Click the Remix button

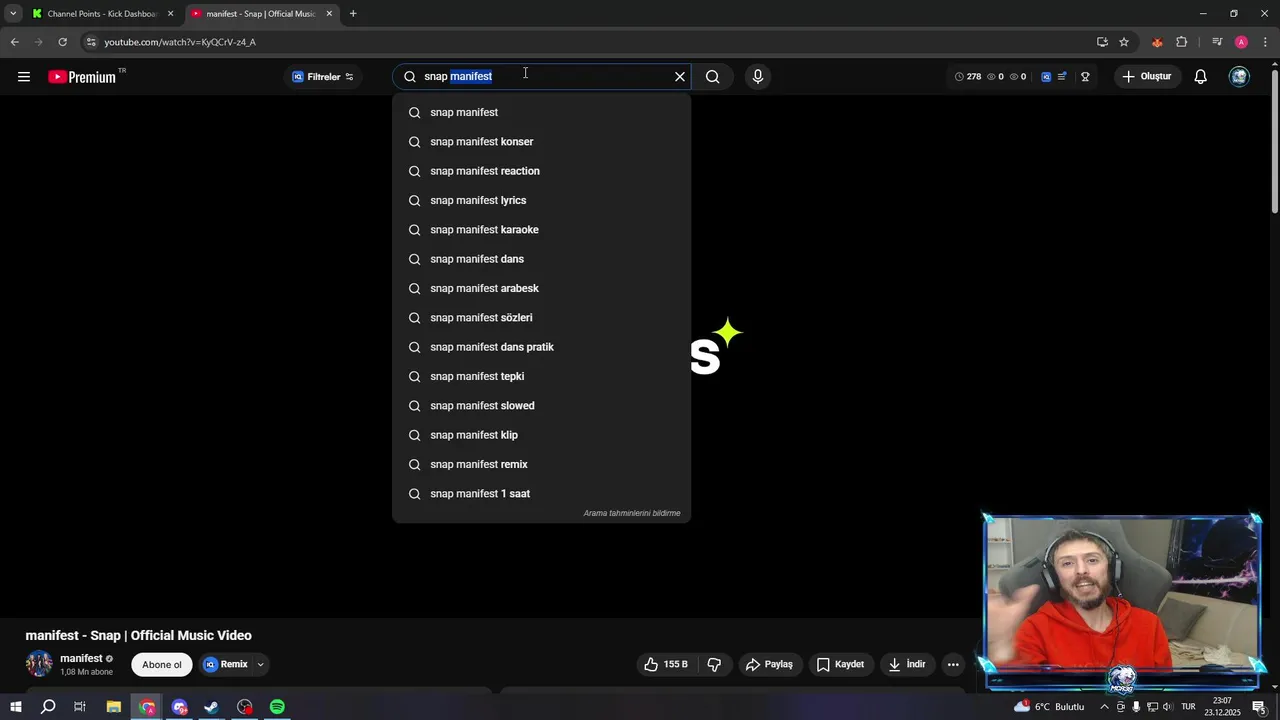[x=226, y=665]
